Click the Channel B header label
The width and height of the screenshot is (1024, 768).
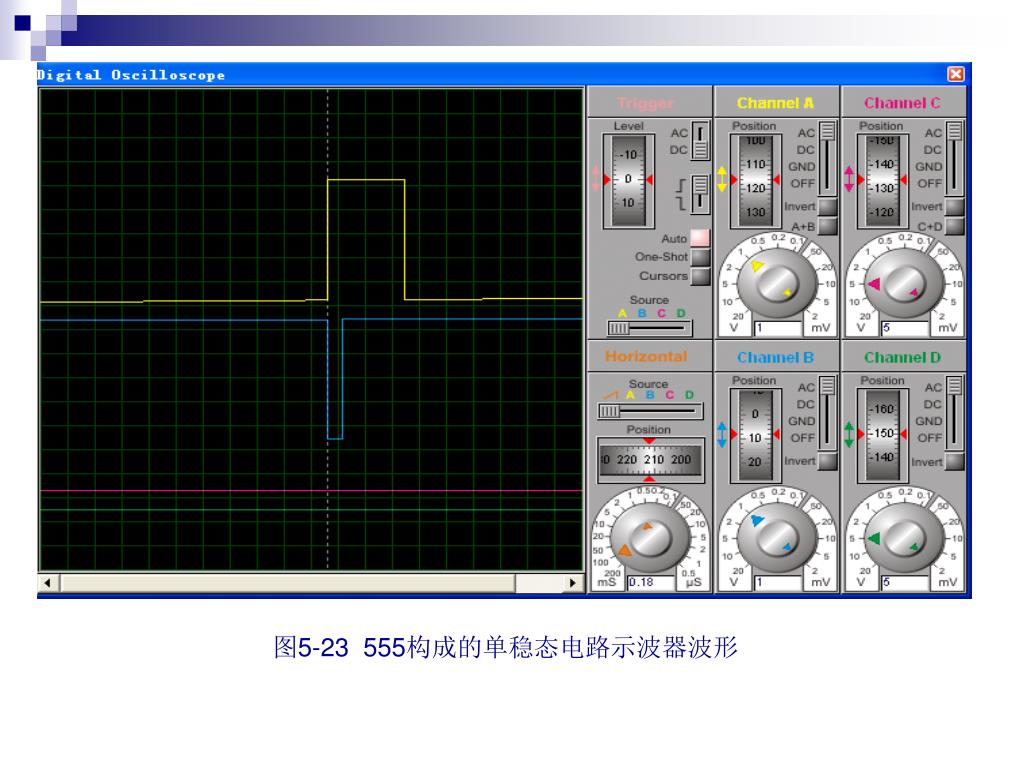tap(775, 358)
